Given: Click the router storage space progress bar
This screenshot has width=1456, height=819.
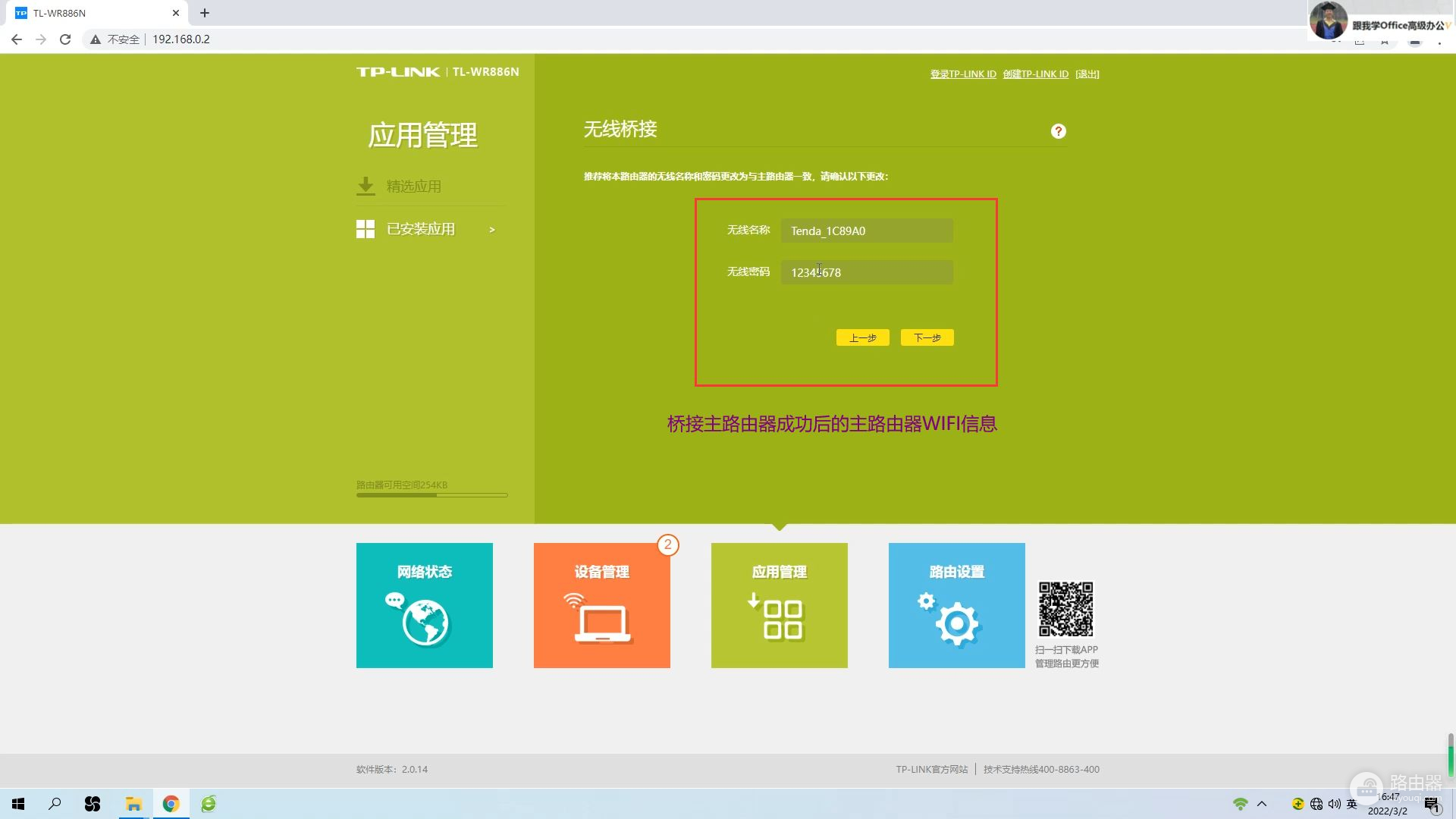Looking at the screenshot, I should click(x=431, y=495).
